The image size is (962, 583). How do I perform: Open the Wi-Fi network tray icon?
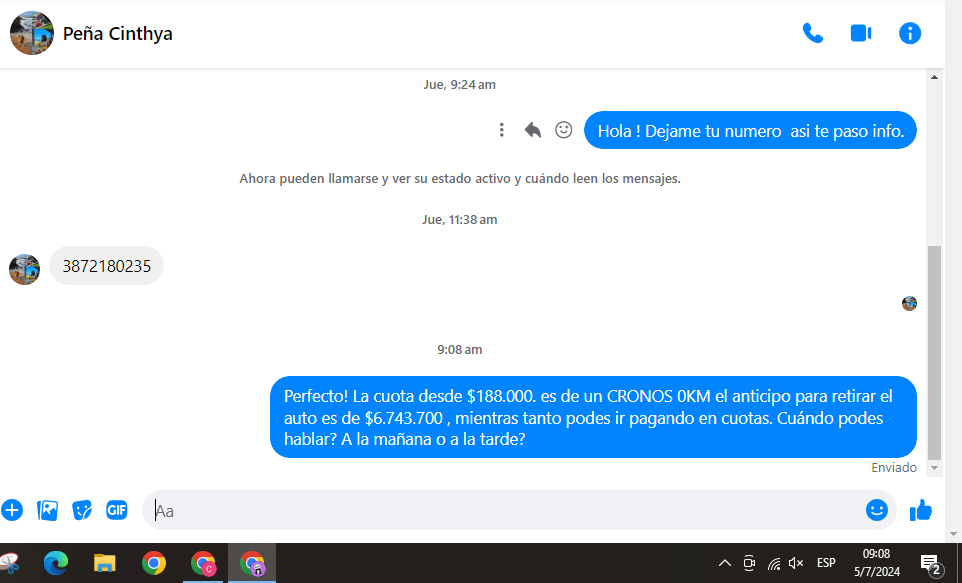pyautogui.click(x=774, y=563)
